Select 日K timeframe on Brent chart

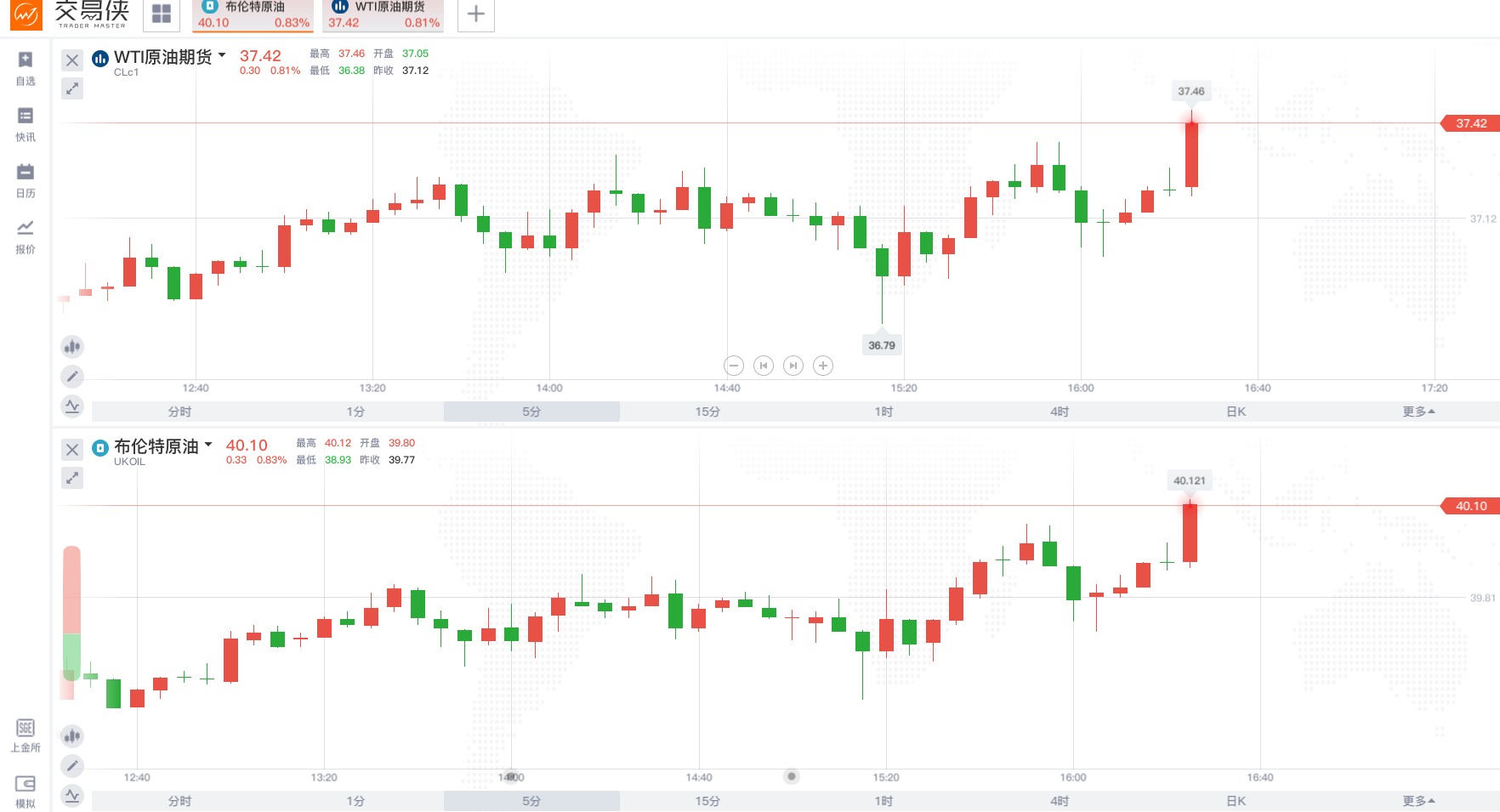(1236, 801)
